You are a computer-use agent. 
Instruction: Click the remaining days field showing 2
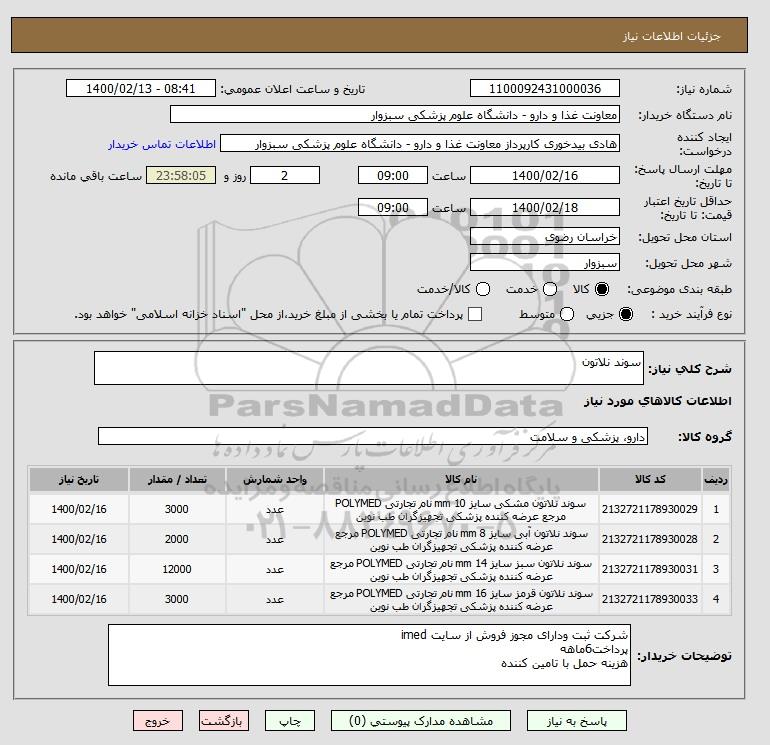coord(285,175)
